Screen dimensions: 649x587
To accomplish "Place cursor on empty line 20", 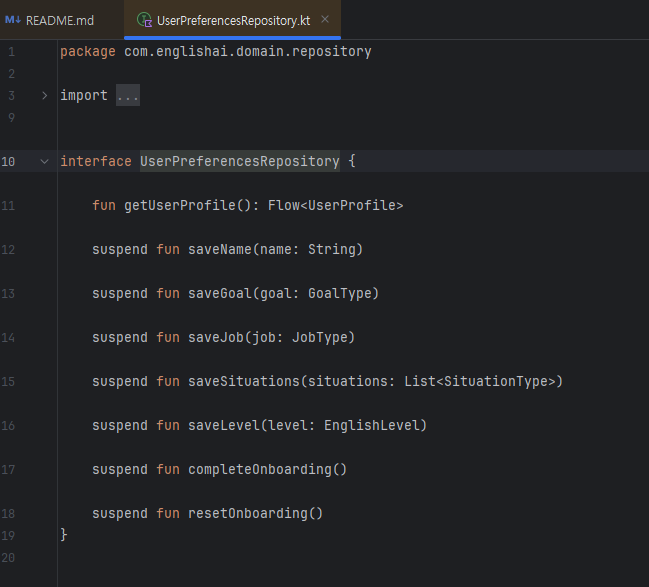I will point(352,558).
